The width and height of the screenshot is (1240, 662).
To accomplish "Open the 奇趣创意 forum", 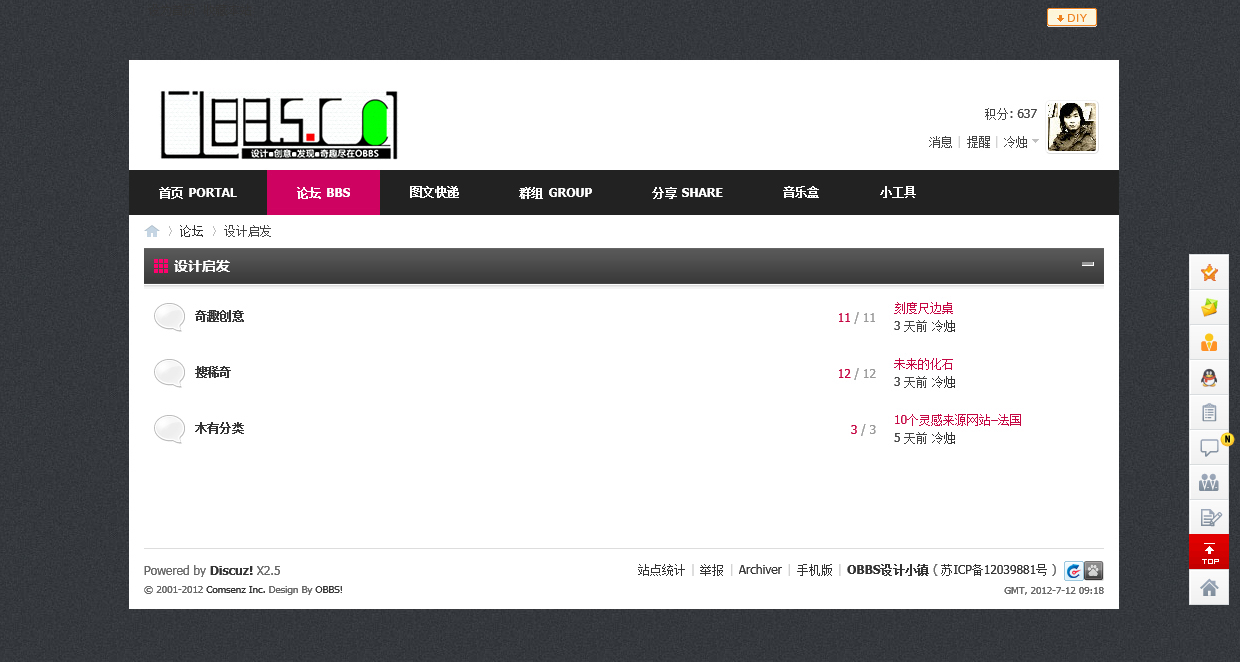I will (219, 317).
